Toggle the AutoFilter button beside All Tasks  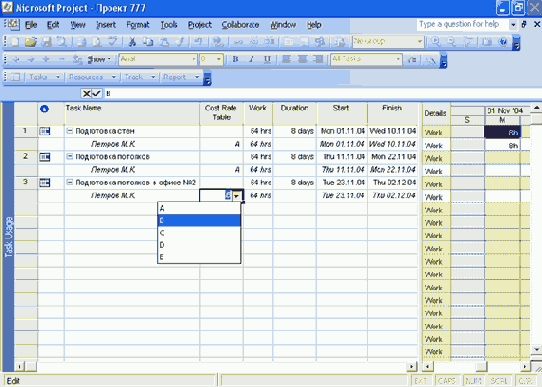pos(412,59)
